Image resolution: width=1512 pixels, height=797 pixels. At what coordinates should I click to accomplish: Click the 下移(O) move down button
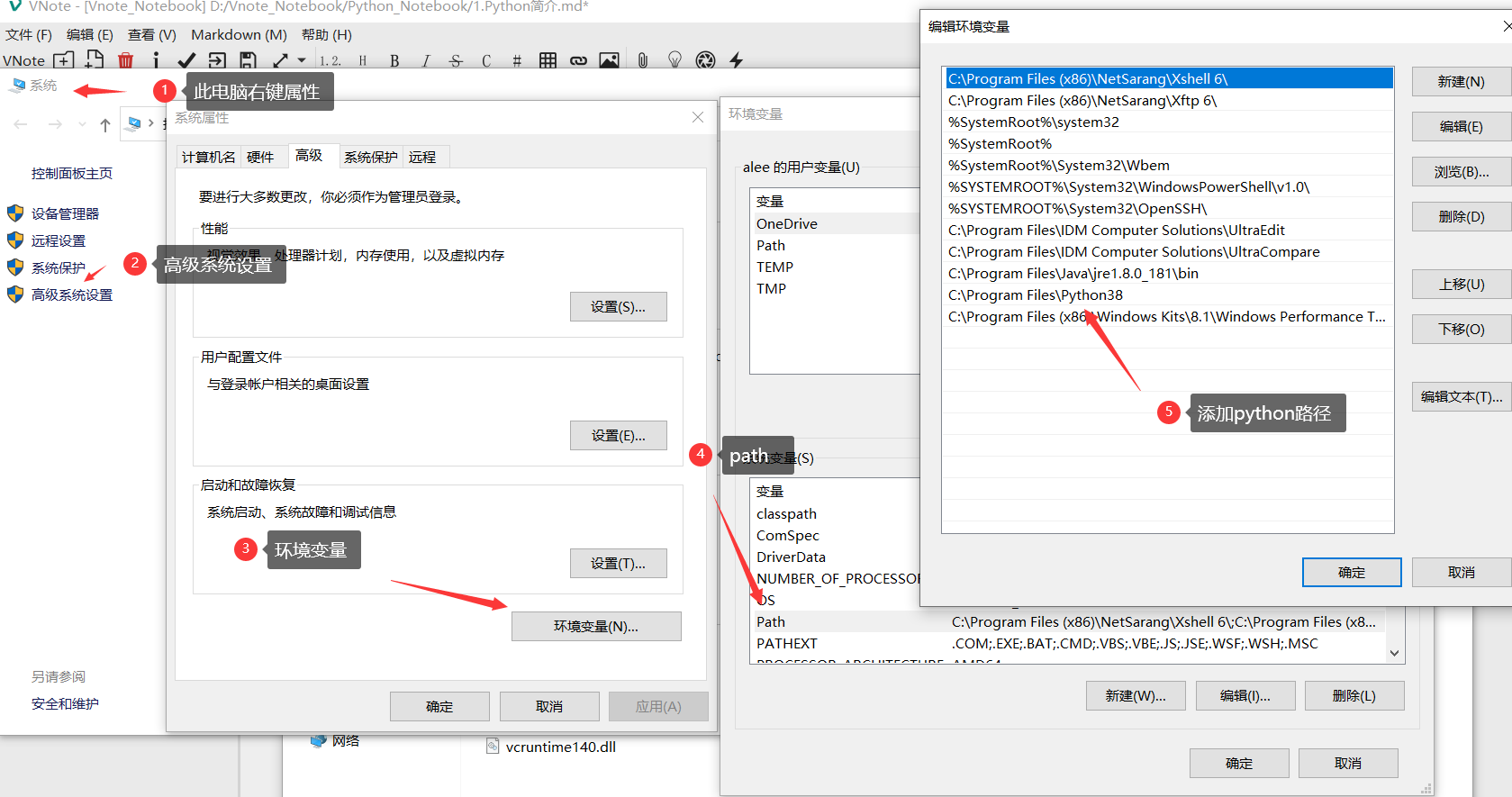tap(1461, 330)
